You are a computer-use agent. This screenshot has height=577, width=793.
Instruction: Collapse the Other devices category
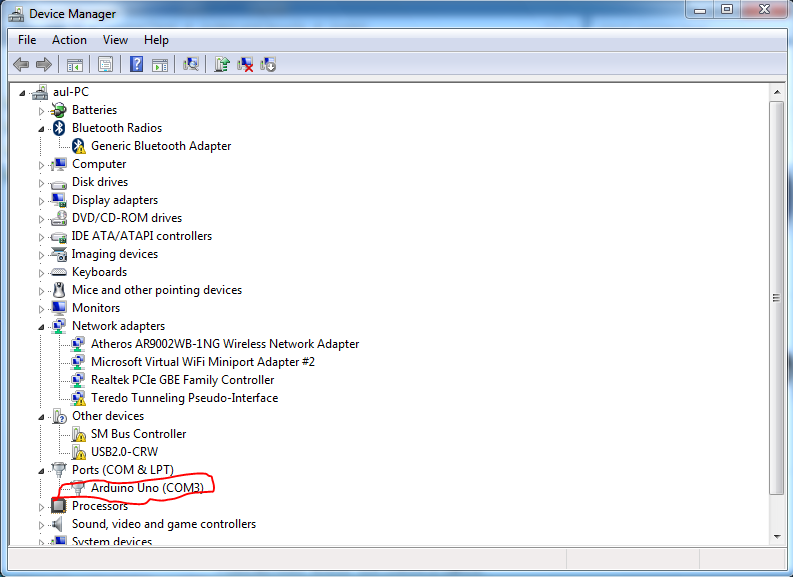coord(41,417)
